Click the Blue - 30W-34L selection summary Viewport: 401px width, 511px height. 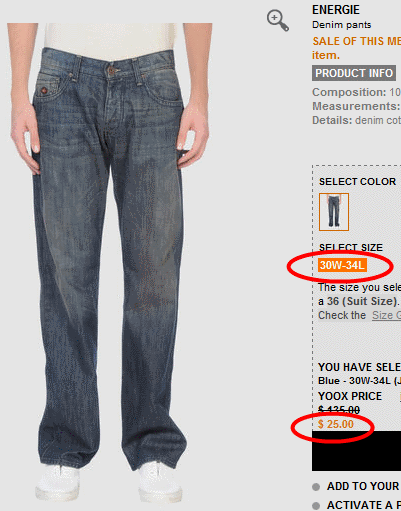(359, 381)
